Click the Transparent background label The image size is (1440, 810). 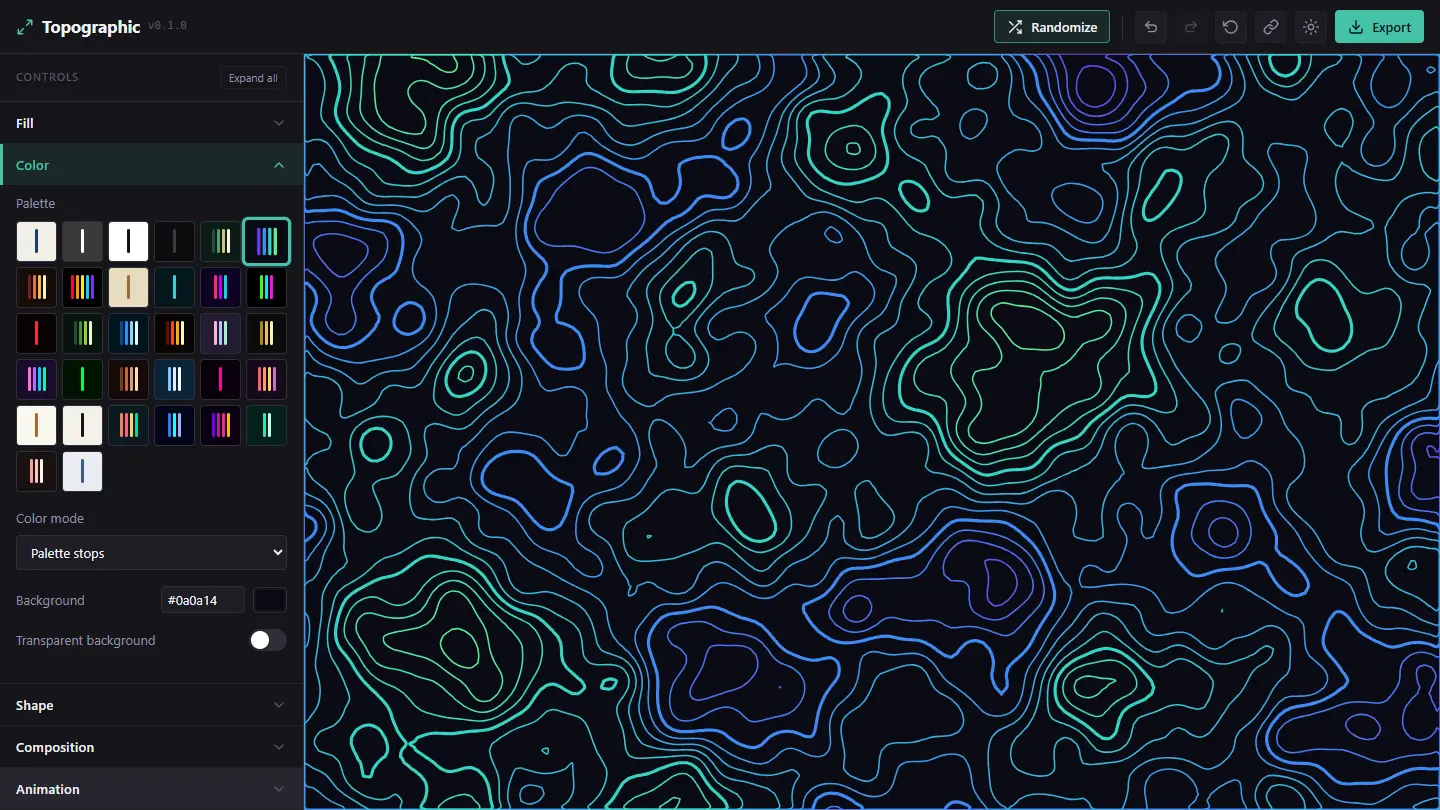(86, 640)
